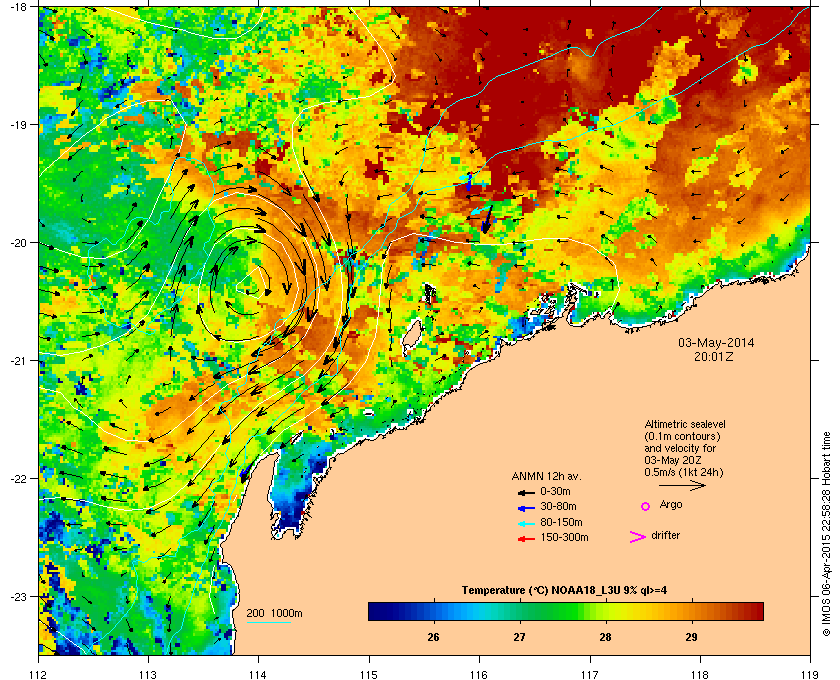840x680 pixels.
Task: Click the red 150-300m arrow legend icon
Action: (x=526, y=539)
